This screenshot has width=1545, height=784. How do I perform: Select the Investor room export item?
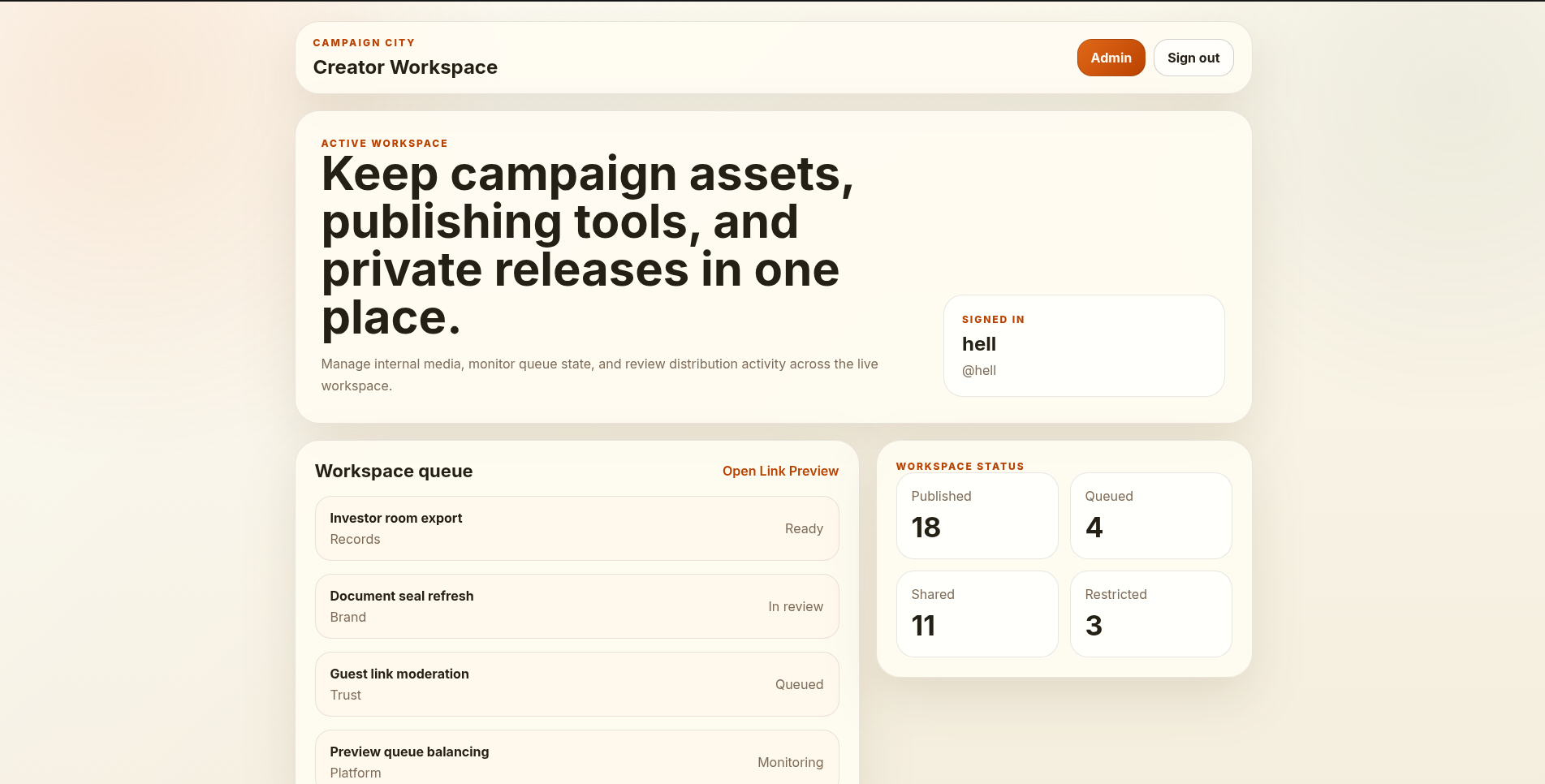576,528
